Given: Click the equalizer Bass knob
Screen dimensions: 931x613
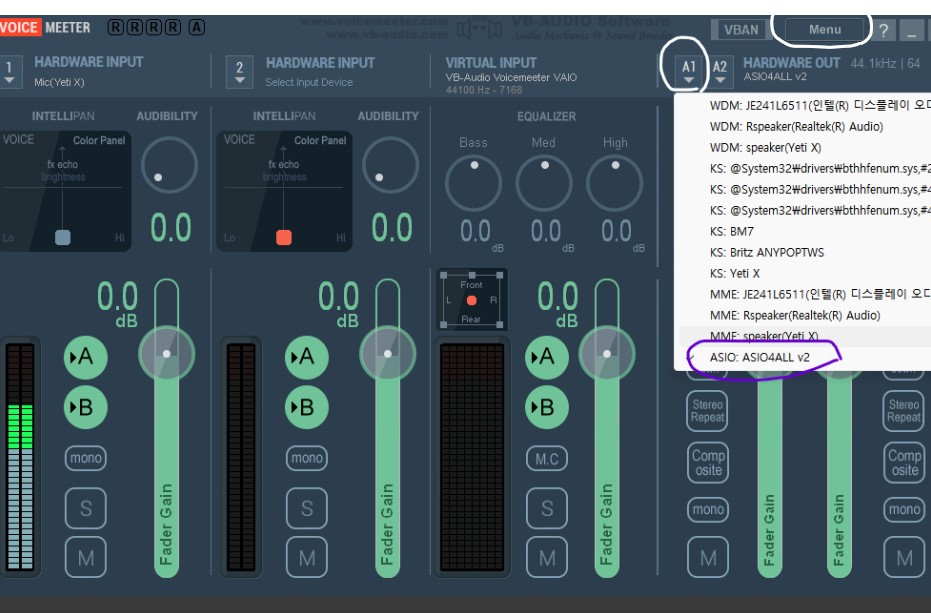Looking at the screenshot, I should (x=473, y=183).
